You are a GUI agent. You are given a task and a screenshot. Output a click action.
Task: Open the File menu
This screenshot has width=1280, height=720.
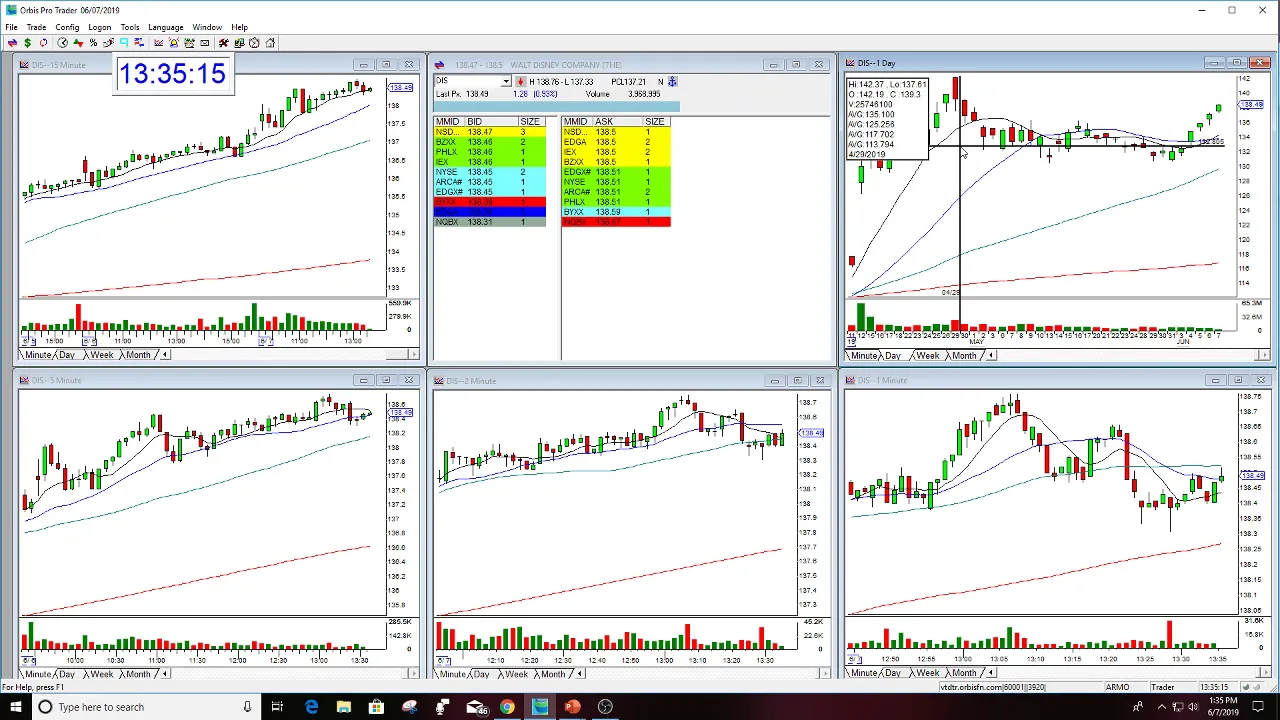pyautogui.click(x=11, y=27)
